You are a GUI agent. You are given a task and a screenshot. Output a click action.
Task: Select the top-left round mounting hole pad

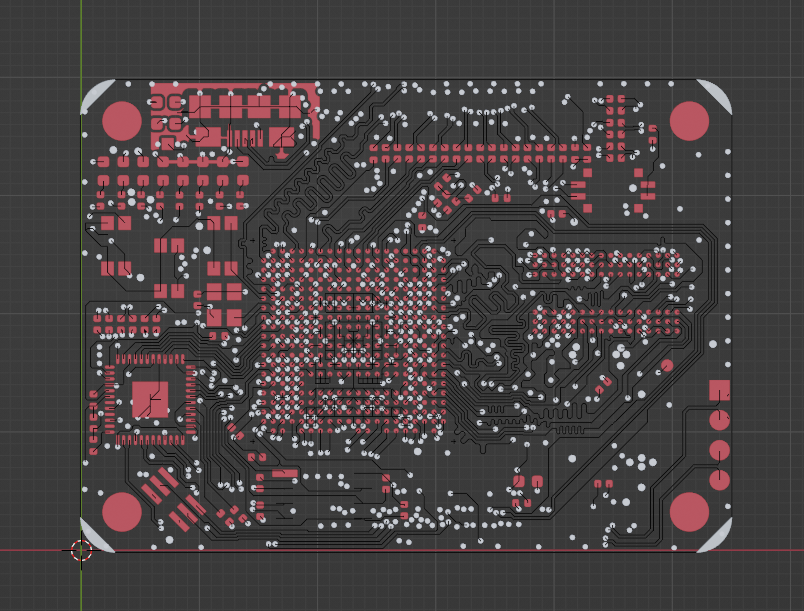pos(122,120)
